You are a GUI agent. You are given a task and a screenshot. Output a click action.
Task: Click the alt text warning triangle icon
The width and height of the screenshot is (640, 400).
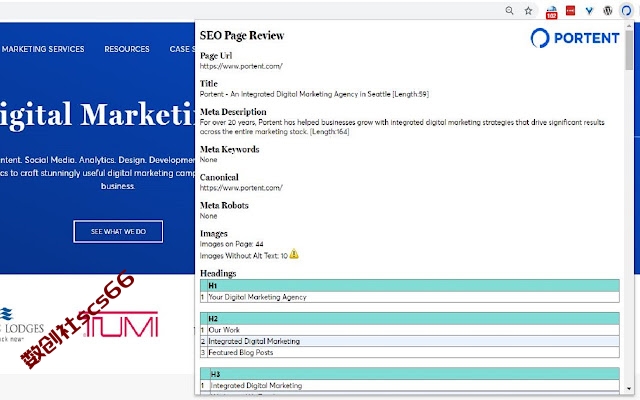[294, 254]
